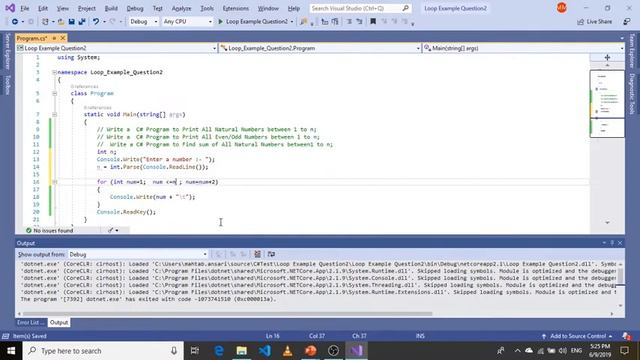Open the Edit menu
This screenshot has height=360, width=640.
pyautogui.click(x=43, y=8)
